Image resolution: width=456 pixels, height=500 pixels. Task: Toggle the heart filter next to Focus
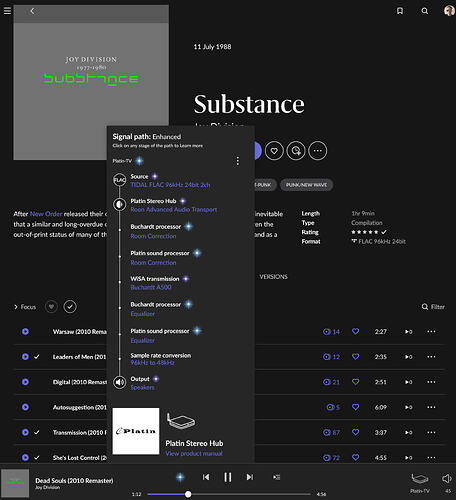point(51,307)
